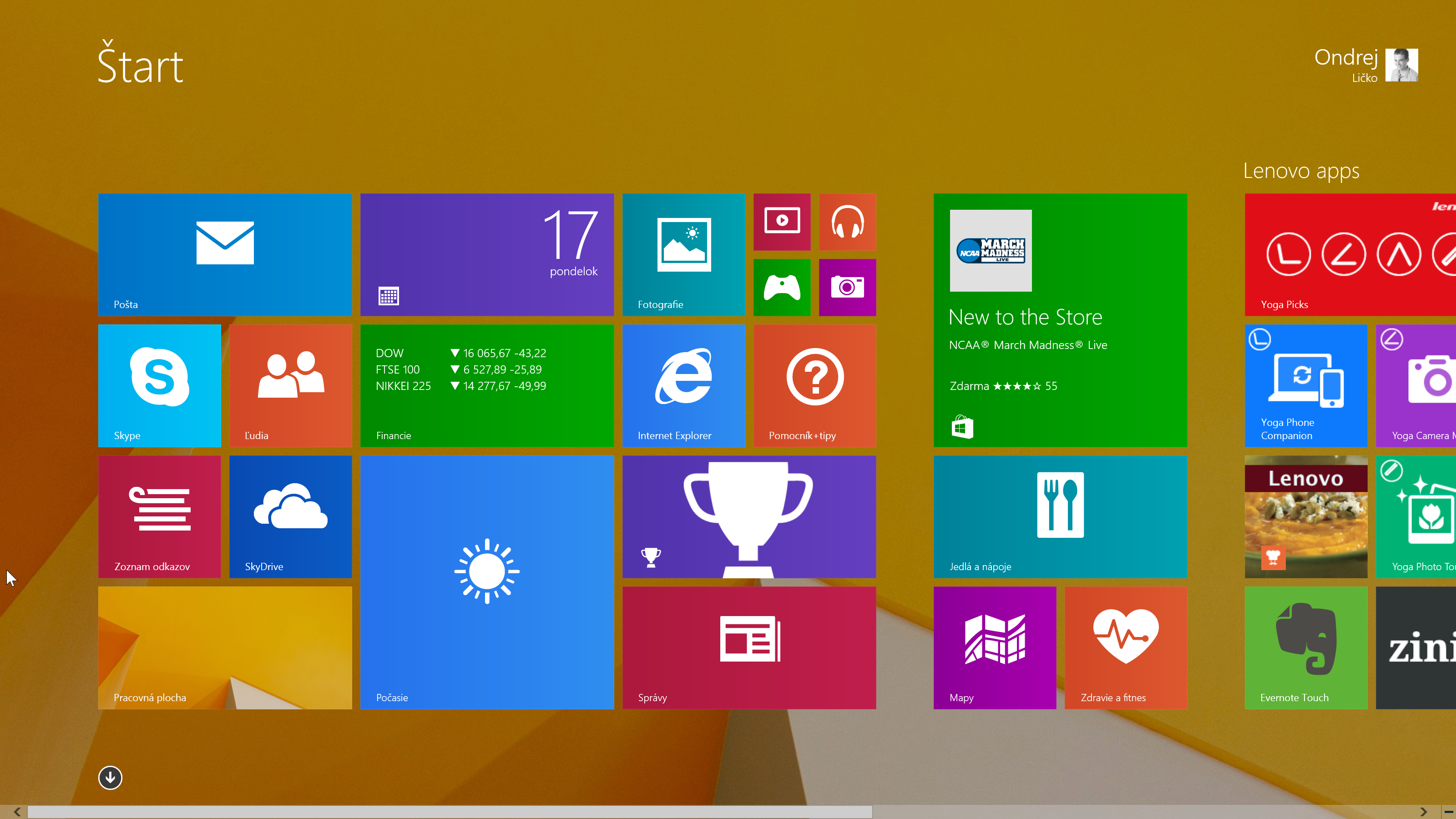Open the Zdravie a fitnes health tile
The height and width of the screenshot is (819, 1456).
tap(1126, 648)
